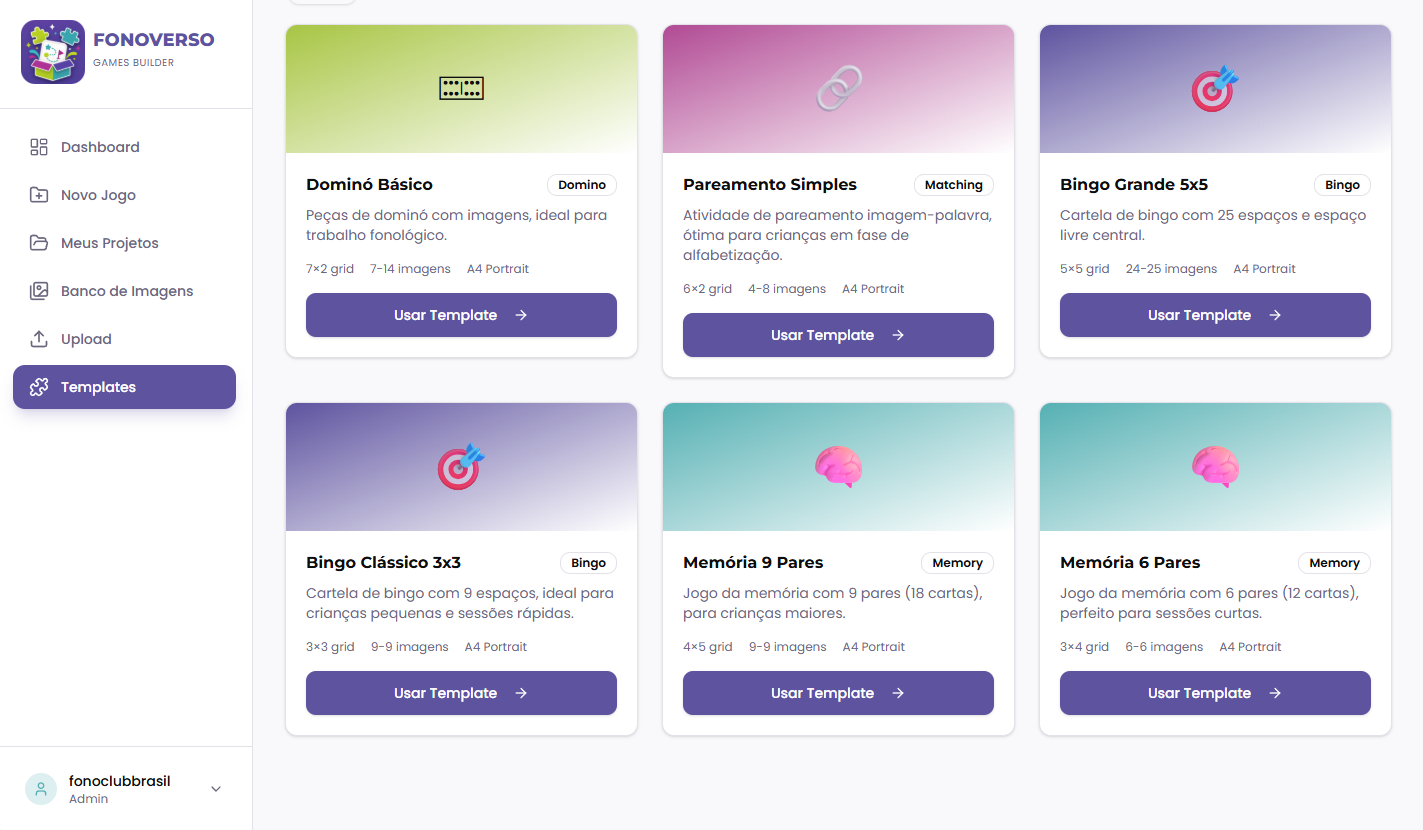The image size is (1423, 830).
Task: Go to Novo Jogo in sidebar
Action: pos(124,195)
